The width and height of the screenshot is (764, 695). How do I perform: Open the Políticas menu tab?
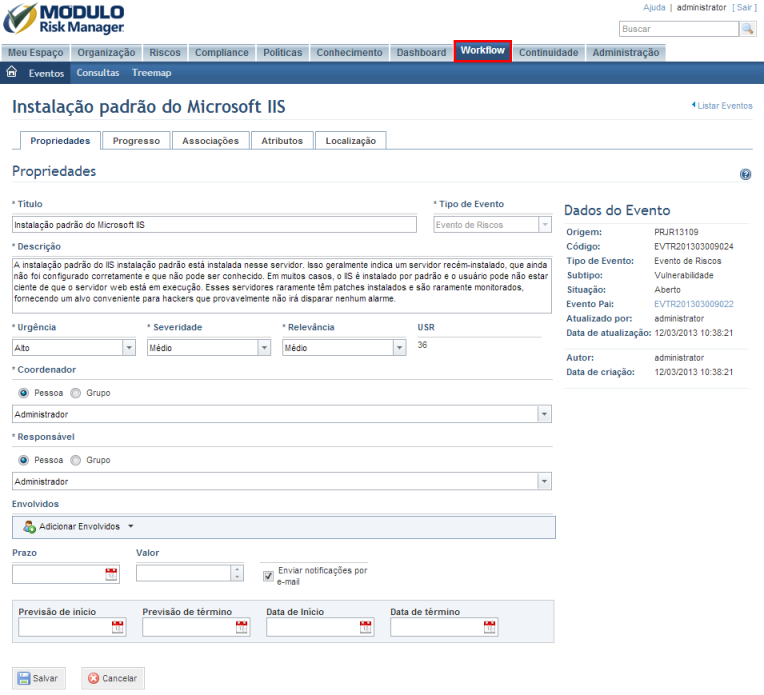[x=283, y=53]
